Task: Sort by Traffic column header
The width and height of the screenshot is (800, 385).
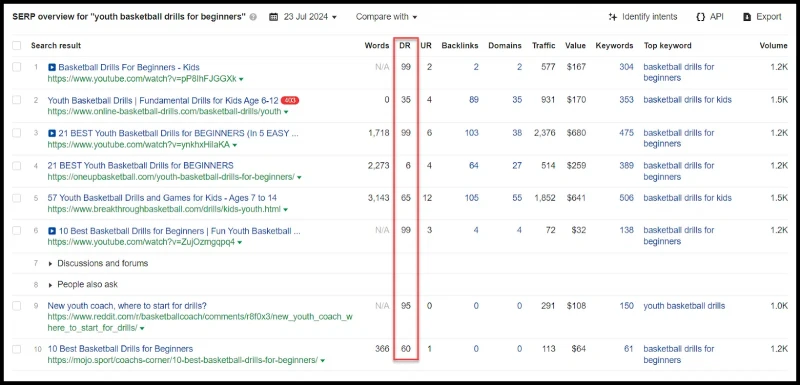Action: (x=543, y=45)
